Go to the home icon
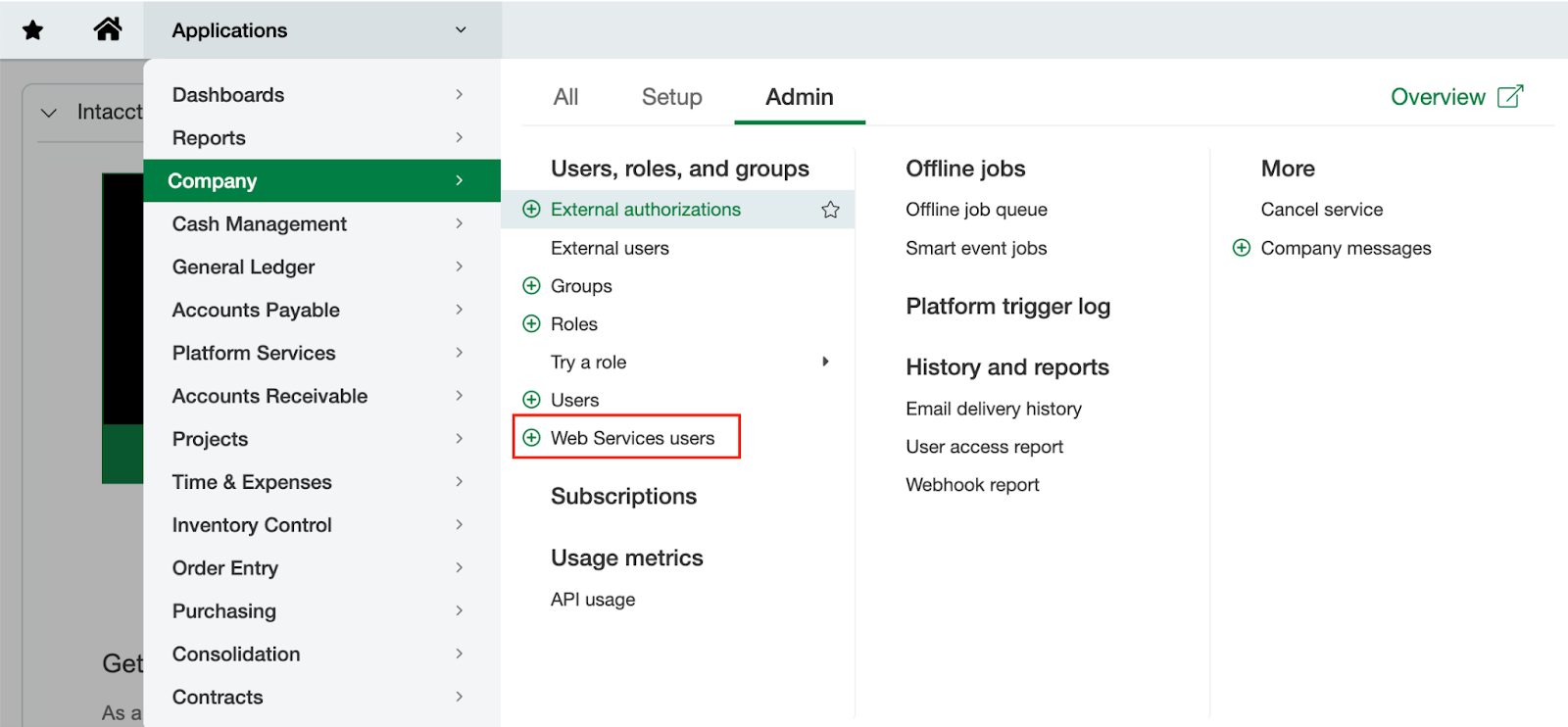 click(x=108, y=29)
